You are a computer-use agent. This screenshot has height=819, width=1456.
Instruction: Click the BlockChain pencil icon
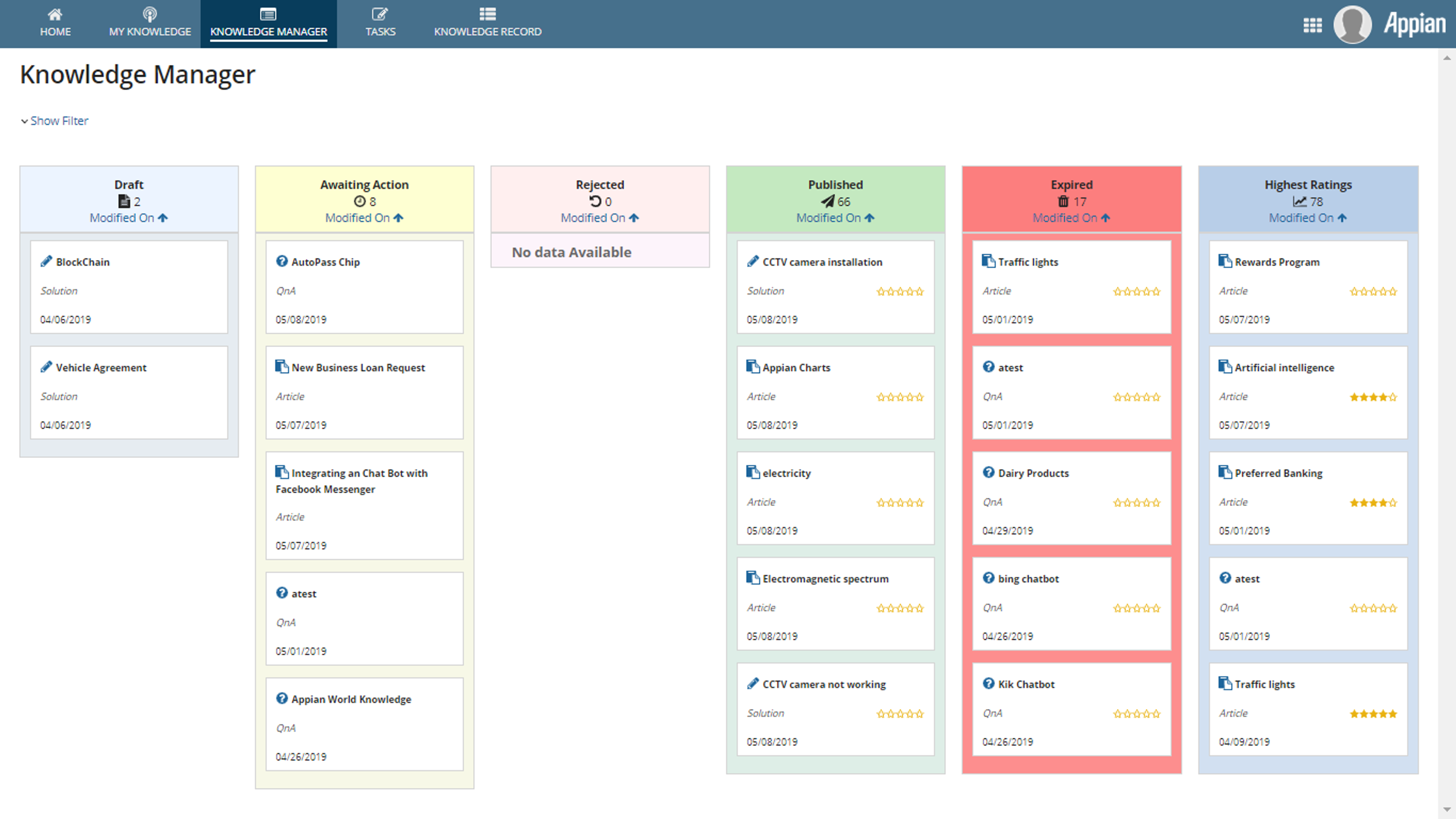coord(46,261)
